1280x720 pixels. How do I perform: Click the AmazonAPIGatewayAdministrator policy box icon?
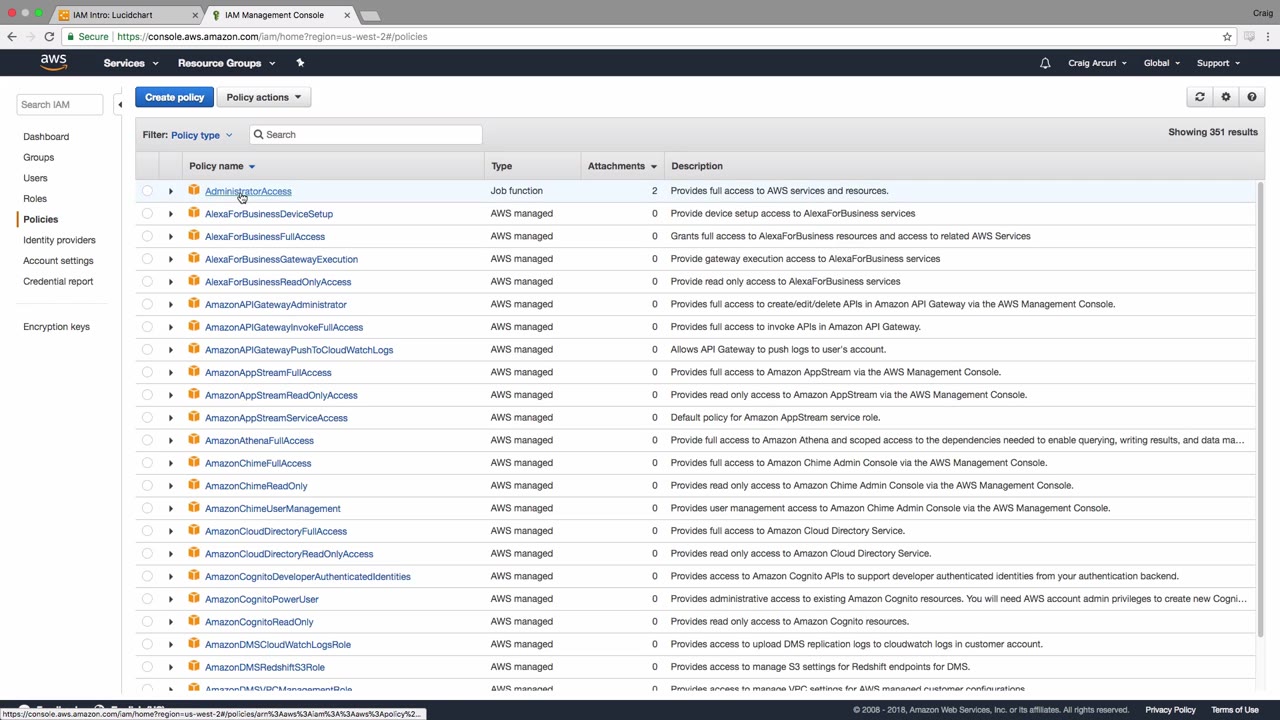point(194,304)
